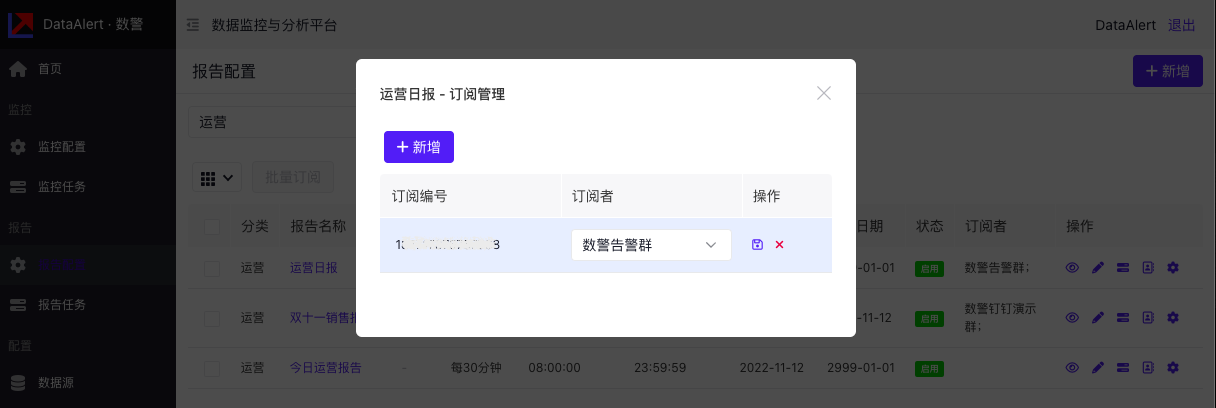1216x408 pixels.
Task: Delete subscription row with red X icon
Action: point(779,244)
